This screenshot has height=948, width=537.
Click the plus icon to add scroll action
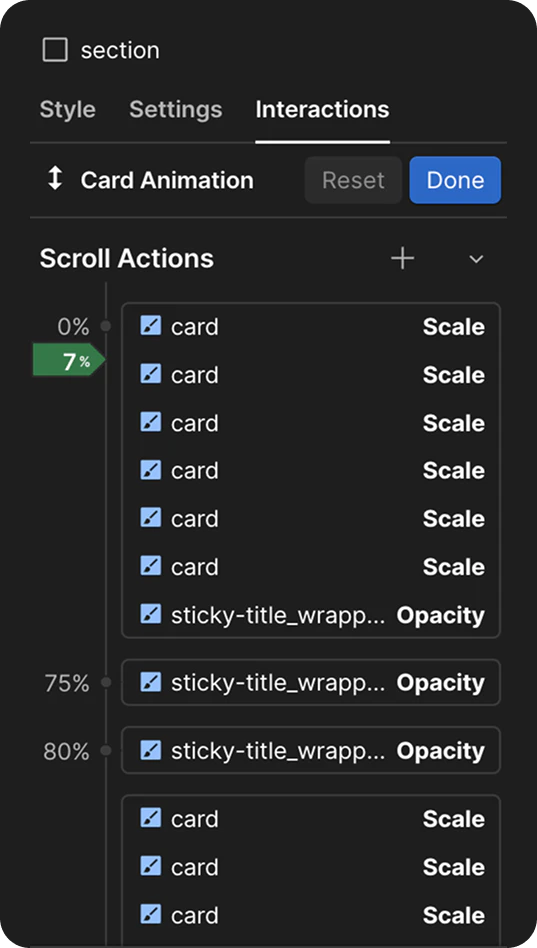(x=402, y=259)
